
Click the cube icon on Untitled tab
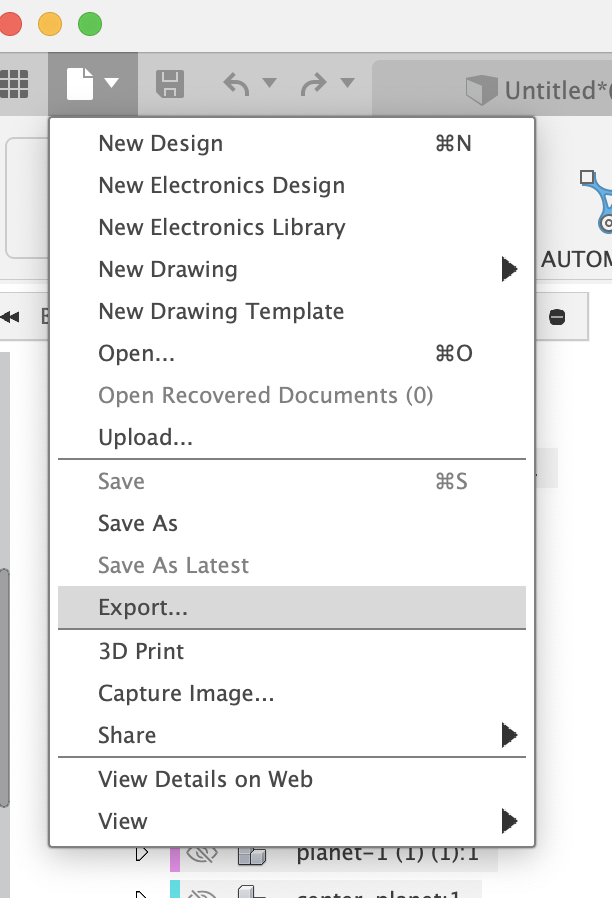coord(482,90)
